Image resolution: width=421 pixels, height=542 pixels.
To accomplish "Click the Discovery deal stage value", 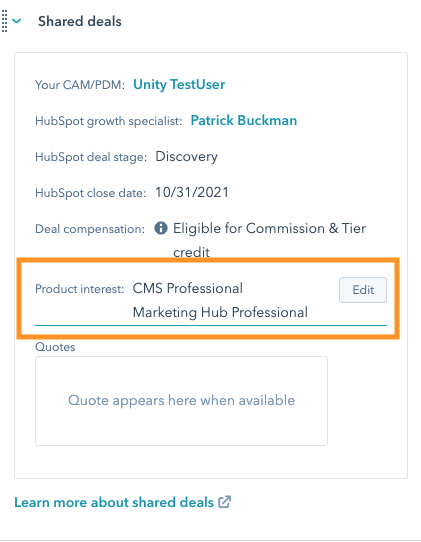I will click(187, 157).
